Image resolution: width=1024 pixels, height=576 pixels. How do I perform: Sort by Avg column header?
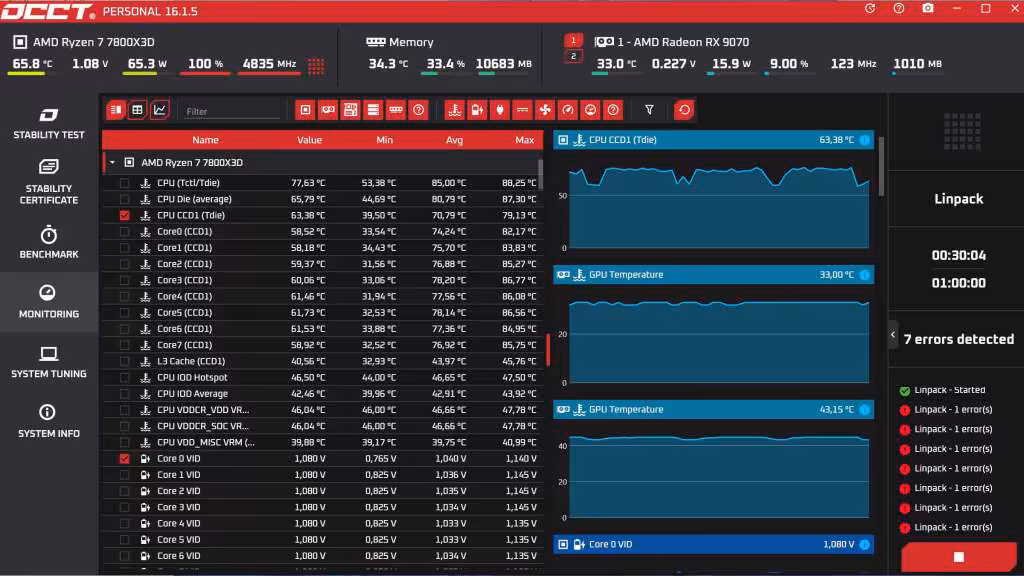coord(454,140)
